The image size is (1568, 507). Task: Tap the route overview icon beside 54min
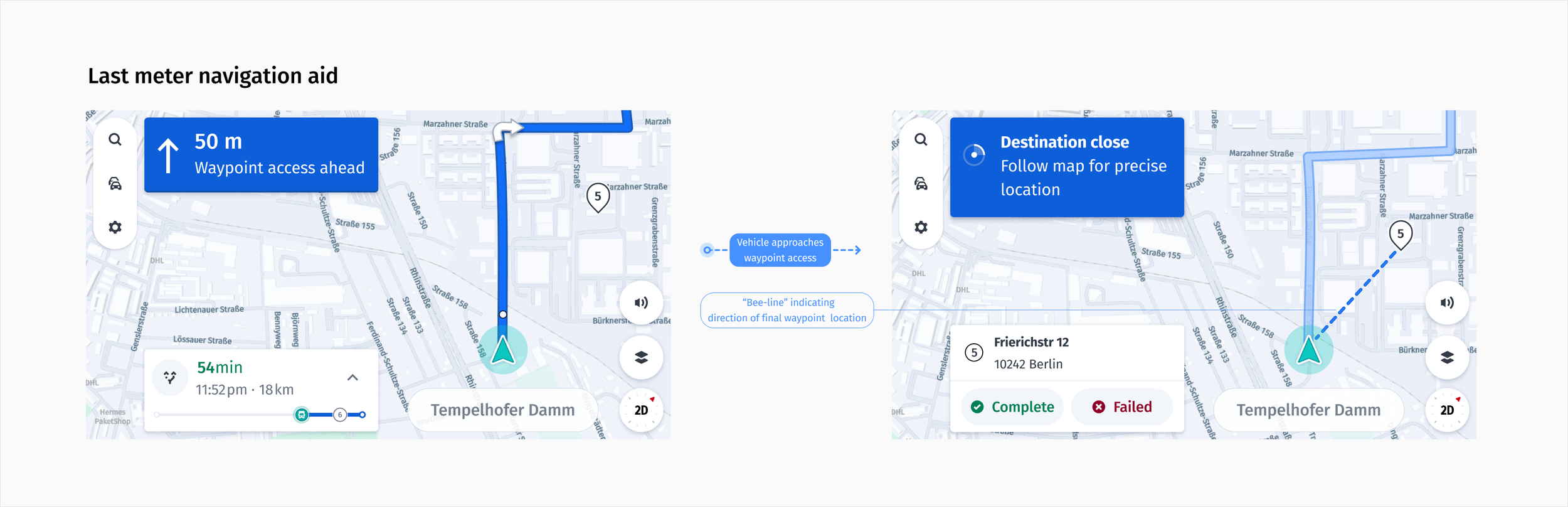(x=170, y=377)
